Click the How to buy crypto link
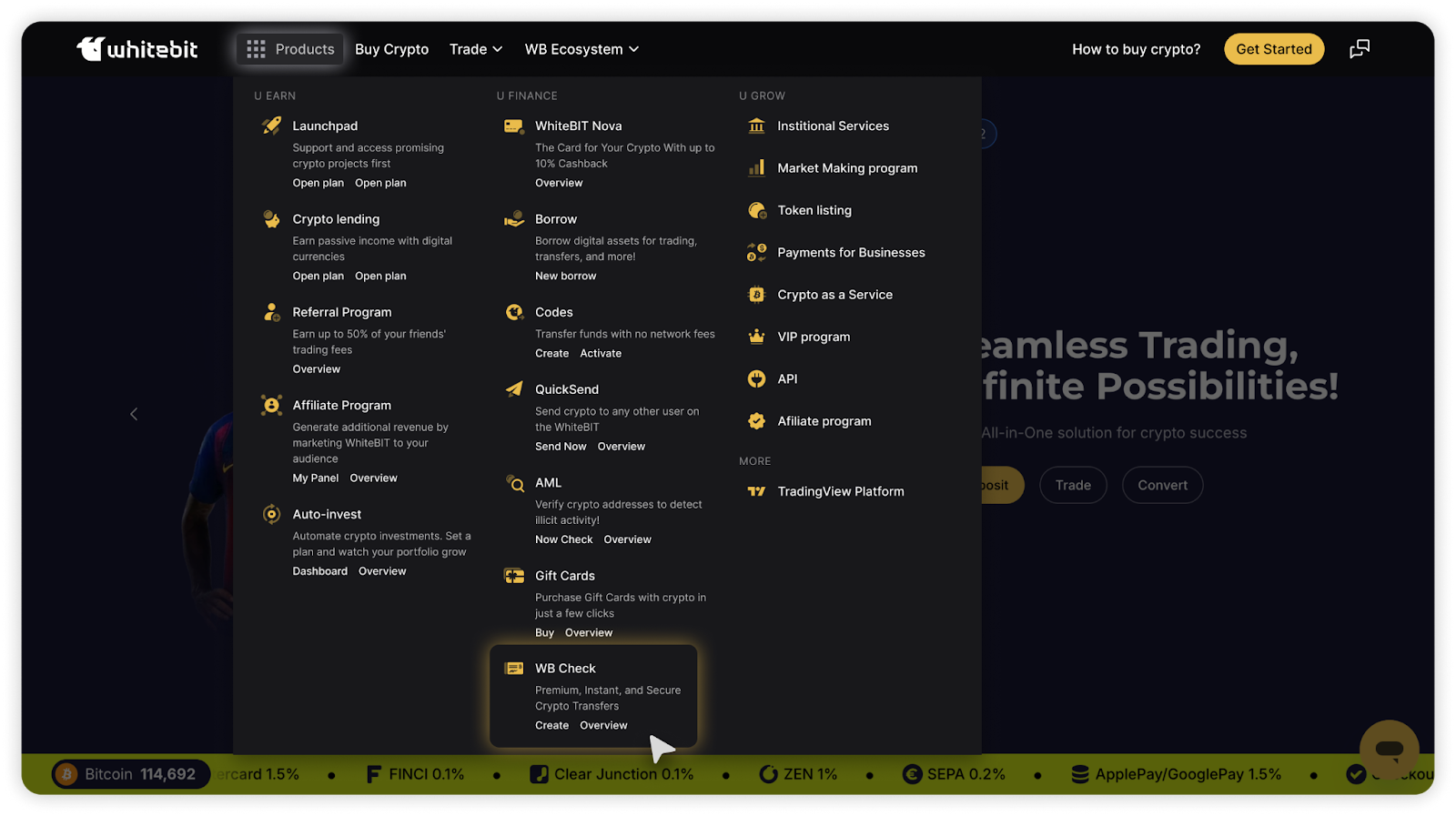Image resolution: width=1456 pixels, height=816 pixels. click(1136, 49)
